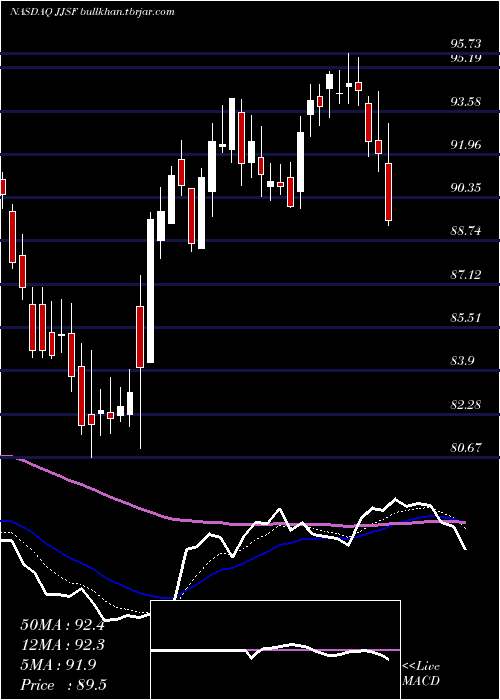Click the MACD inset chart panel
Viewport: 500px width, 700px height.
click(275, 650)
